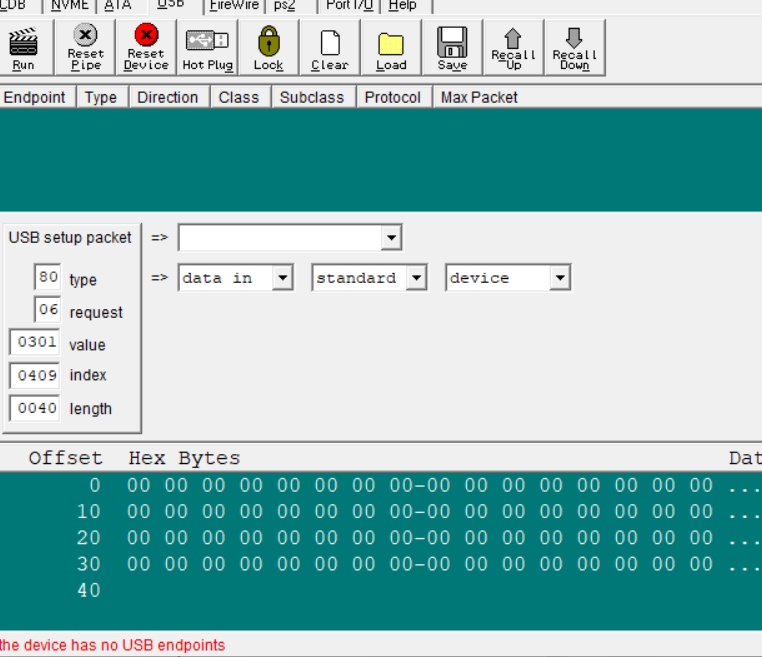This screenshot has width=762, height=657.
Task: Open the 'standard' request type dropdown
Action: (x=417, y=278)
